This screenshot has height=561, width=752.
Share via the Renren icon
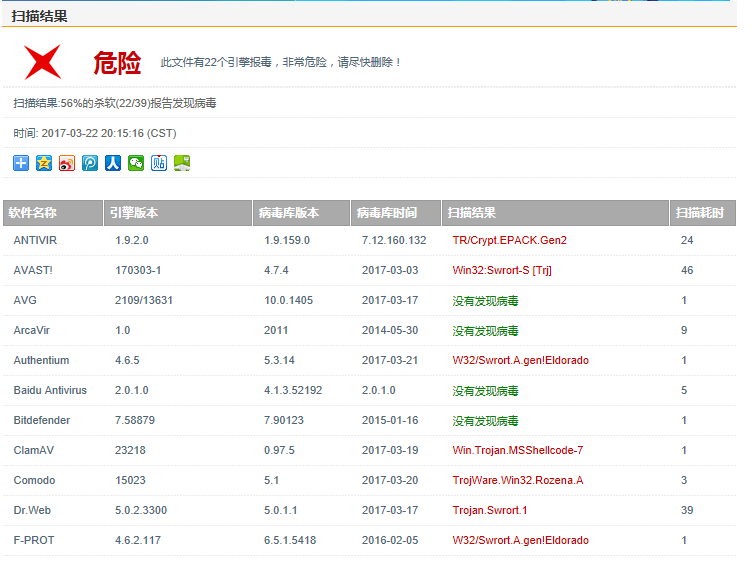tap(113, 163)
